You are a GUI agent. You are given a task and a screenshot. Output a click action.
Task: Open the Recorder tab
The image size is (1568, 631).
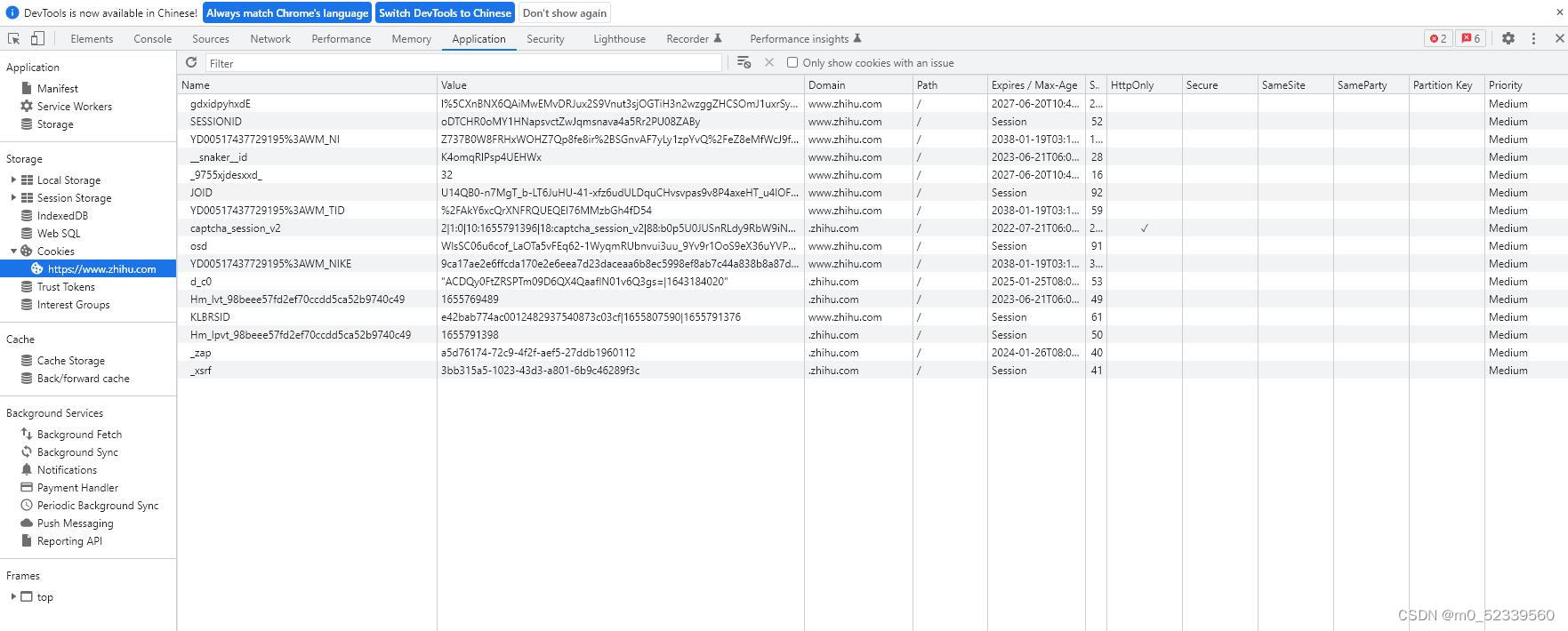(694, 38)
